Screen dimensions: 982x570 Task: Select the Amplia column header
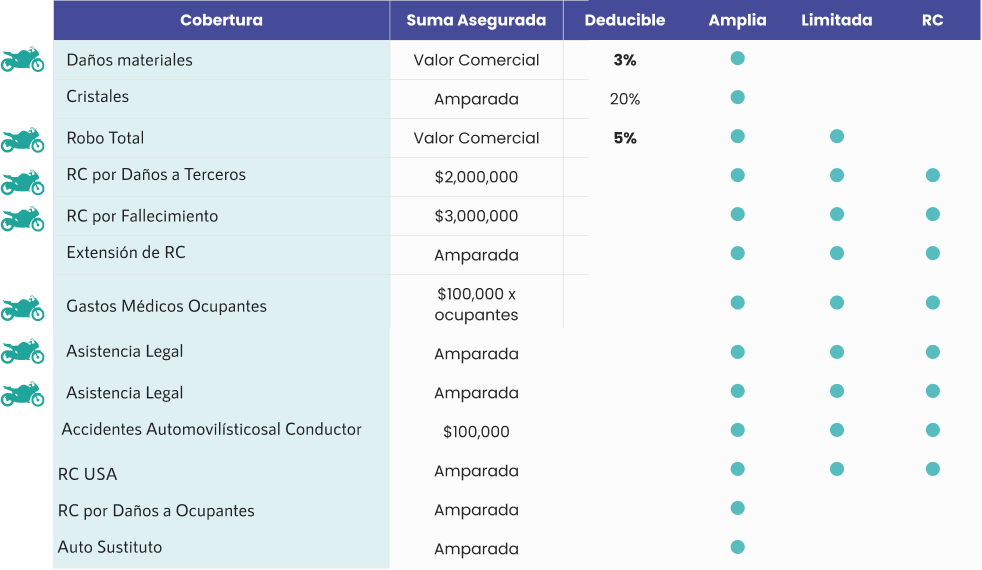click(737, 20)
